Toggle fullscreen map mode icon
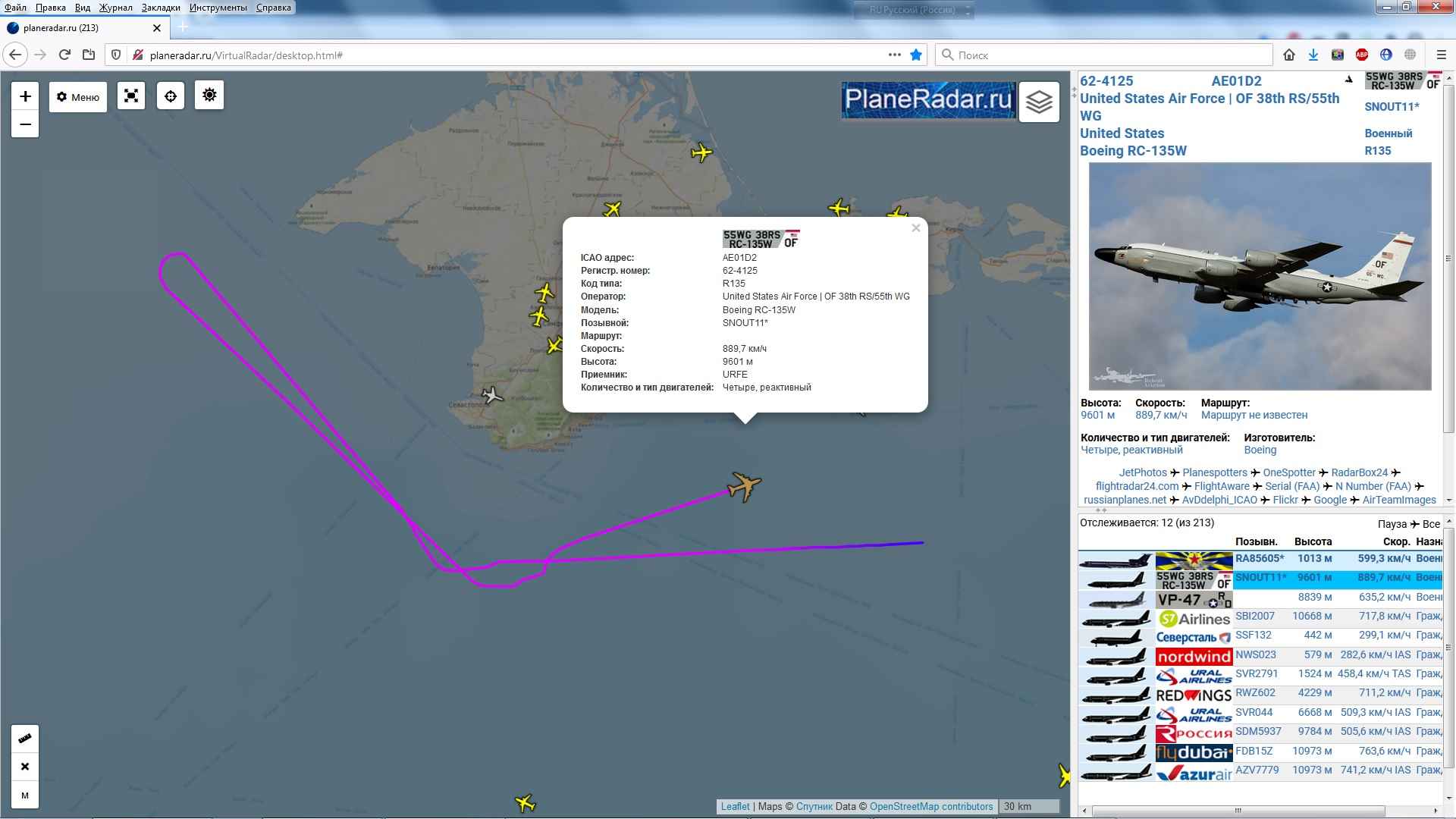 point(131,96)
